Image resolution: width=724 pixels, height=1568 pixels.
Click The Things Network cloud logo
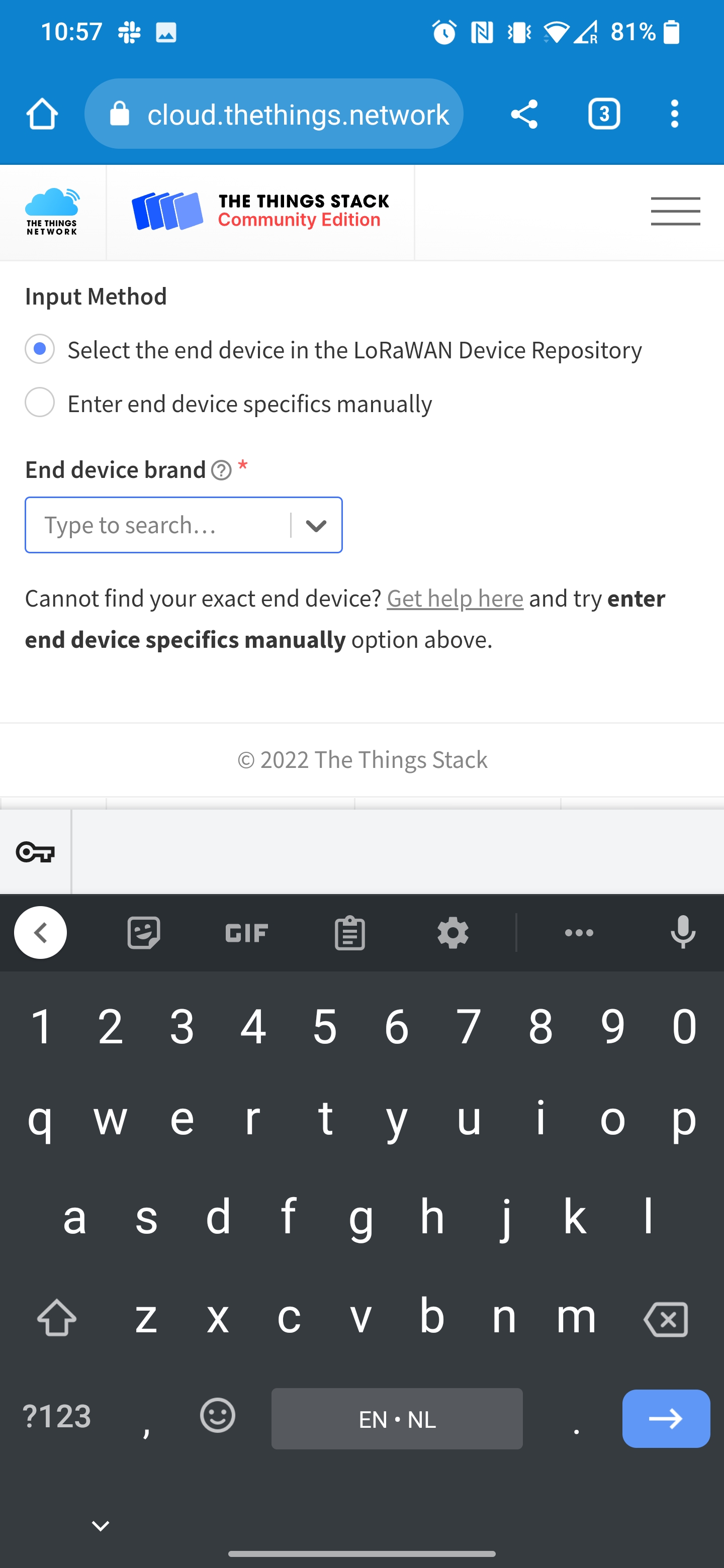click(52, 211)
